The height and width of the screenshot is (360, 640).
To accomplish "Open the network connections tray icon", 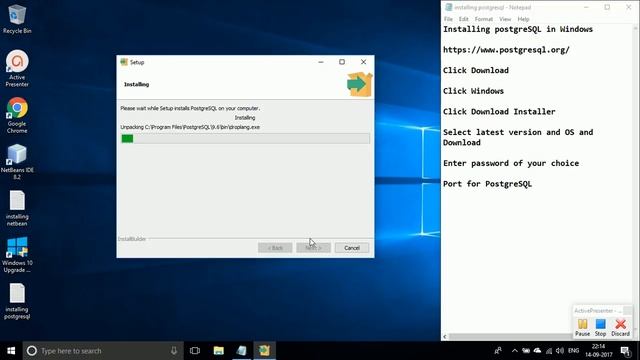I will click(x=549, y=351).
